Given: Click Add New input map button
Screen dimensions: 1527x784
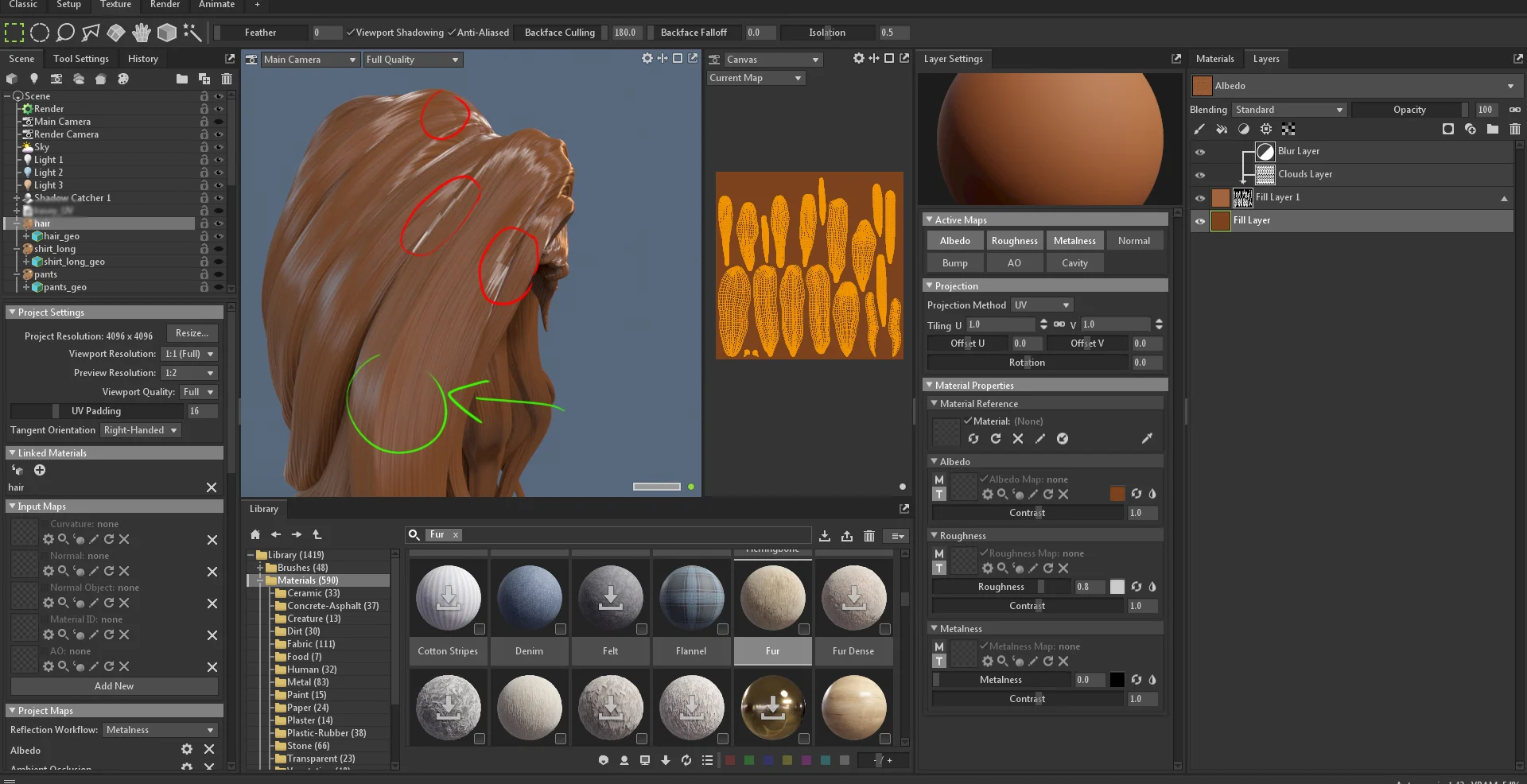Looking at the screenshot, I should [114, 686].
